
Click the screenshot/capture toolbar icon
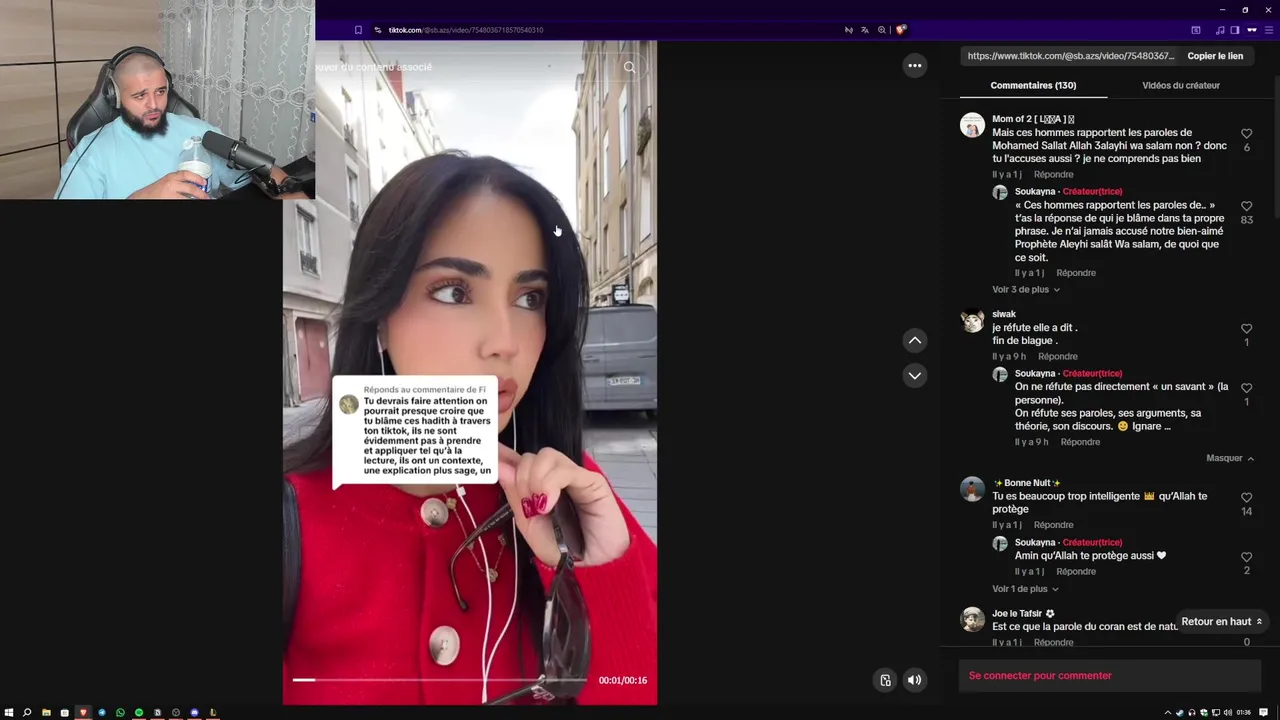(1196, 30)
